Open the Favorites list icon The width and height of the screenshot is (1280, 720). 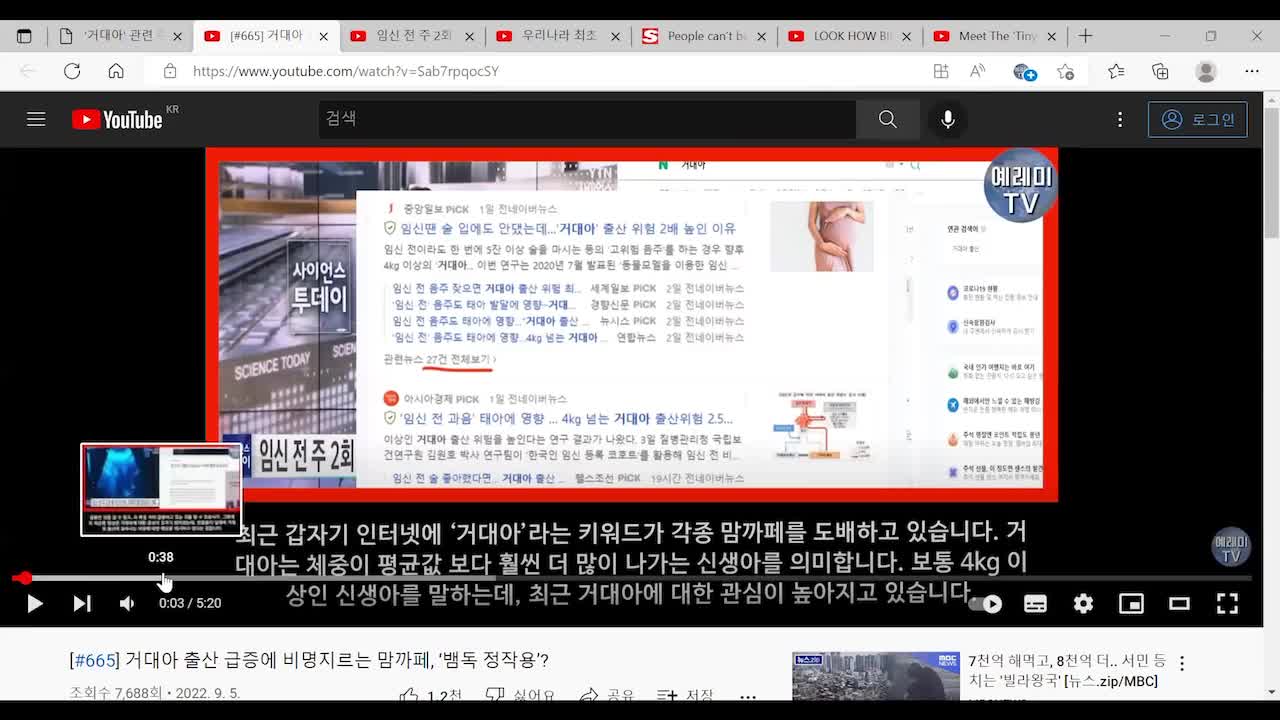1116,71
